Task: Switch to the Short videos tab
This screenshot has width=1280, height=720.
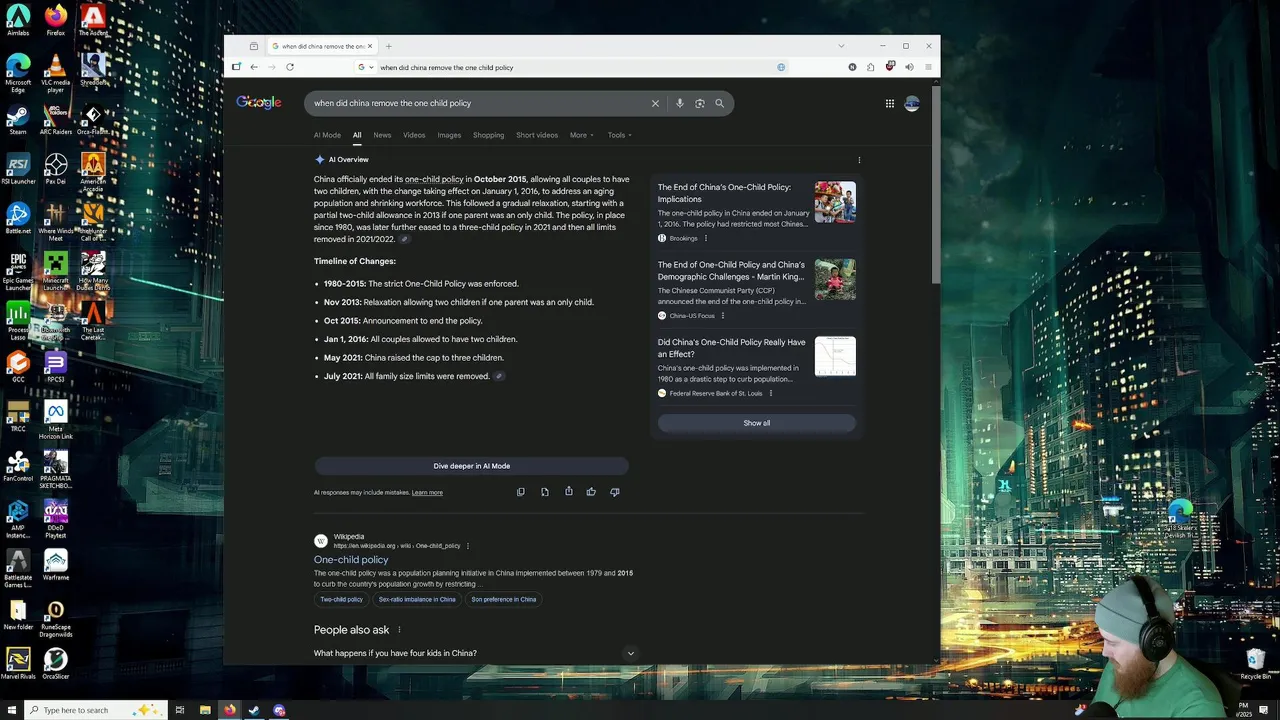Action: pos(537,135)
